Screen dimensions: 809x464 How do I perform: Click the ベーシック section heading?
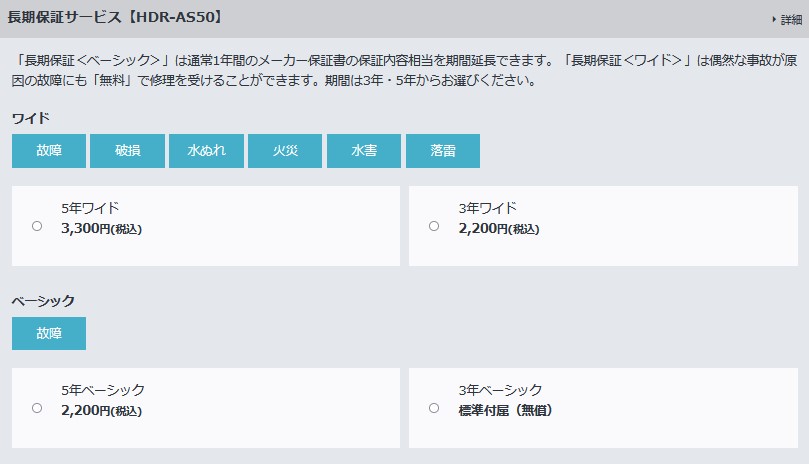pos(43,301)
